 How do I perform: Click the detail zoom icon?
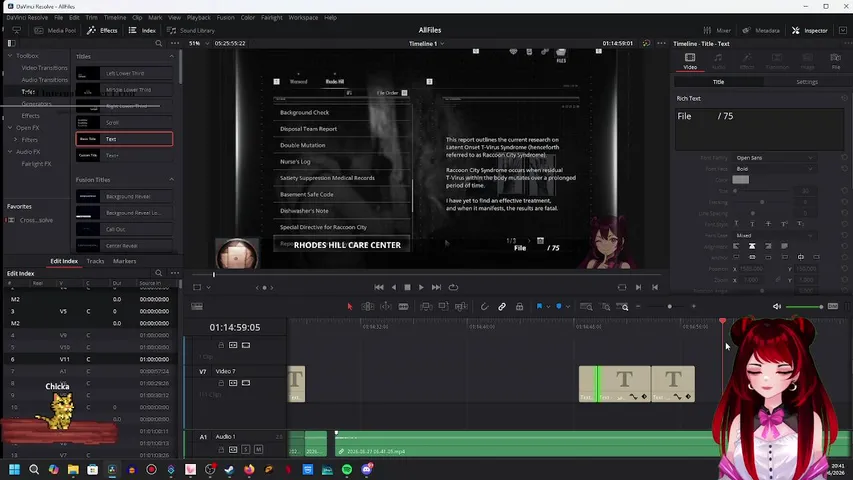coord(605,306)
